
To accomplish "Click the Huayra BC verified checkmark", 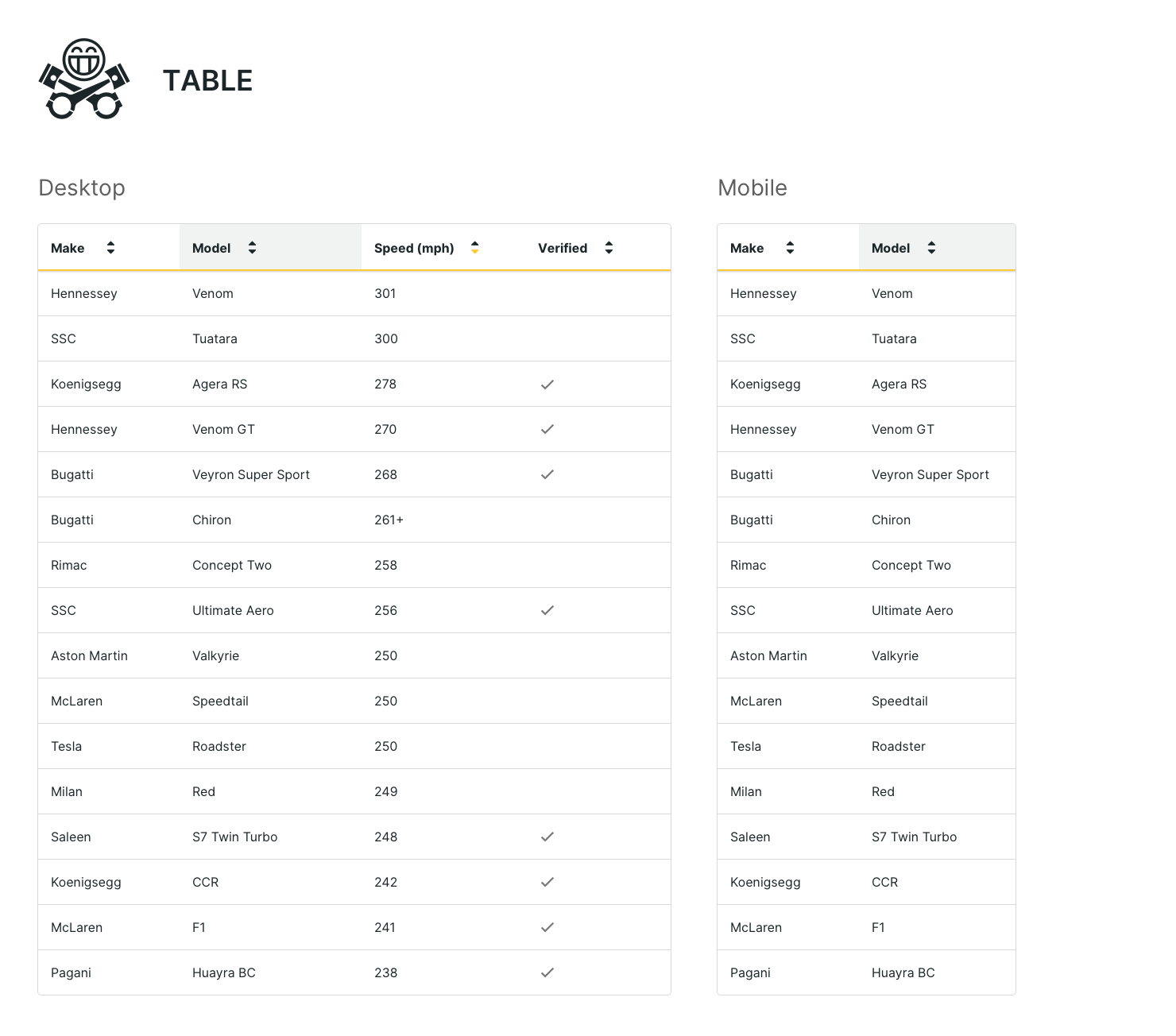I will (x=547, y=973).
